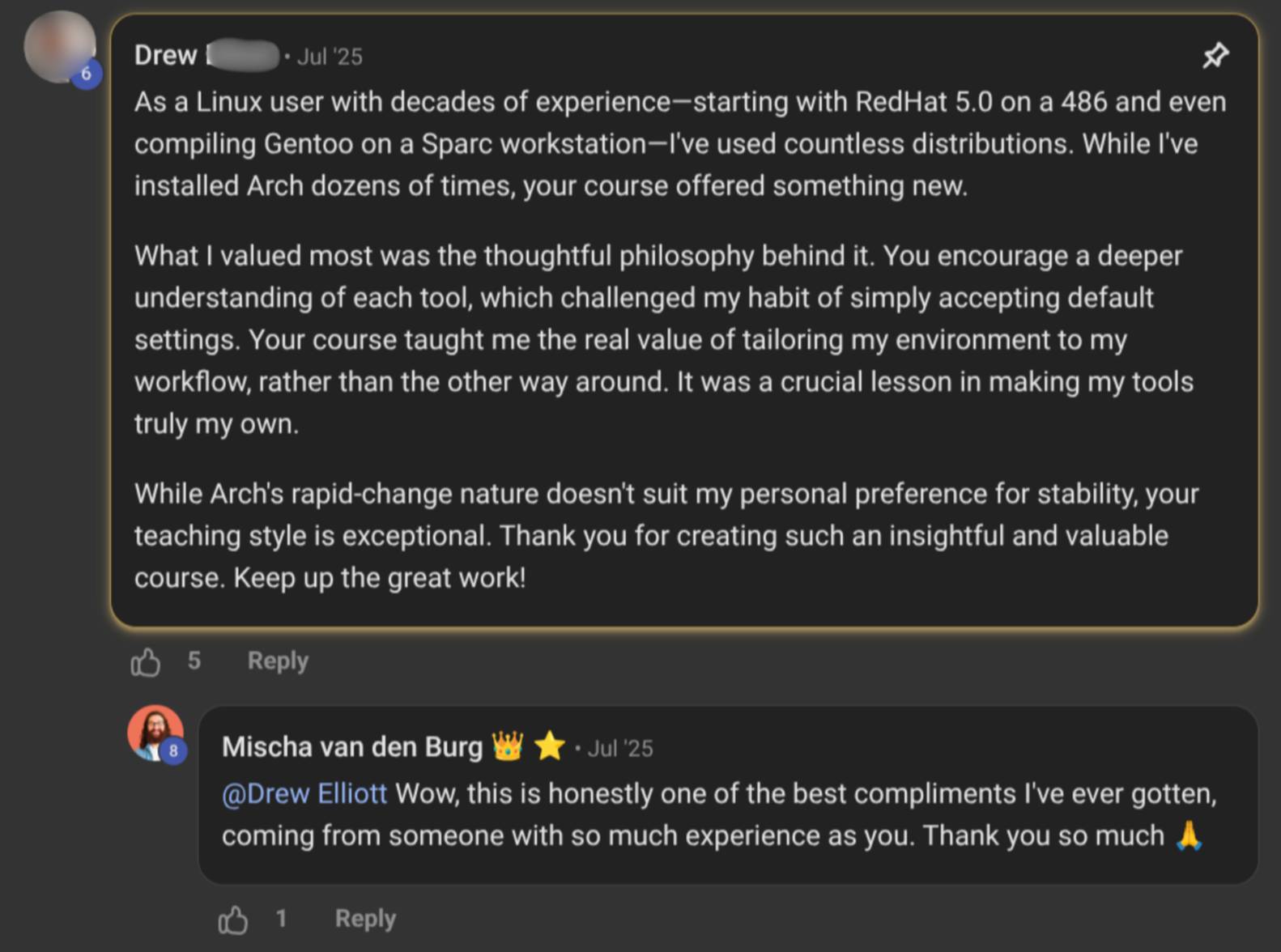Click the praying hands emoji in reply
Image resolution: width=1281 pixels, height=952 pixels.
[1189, 835]
